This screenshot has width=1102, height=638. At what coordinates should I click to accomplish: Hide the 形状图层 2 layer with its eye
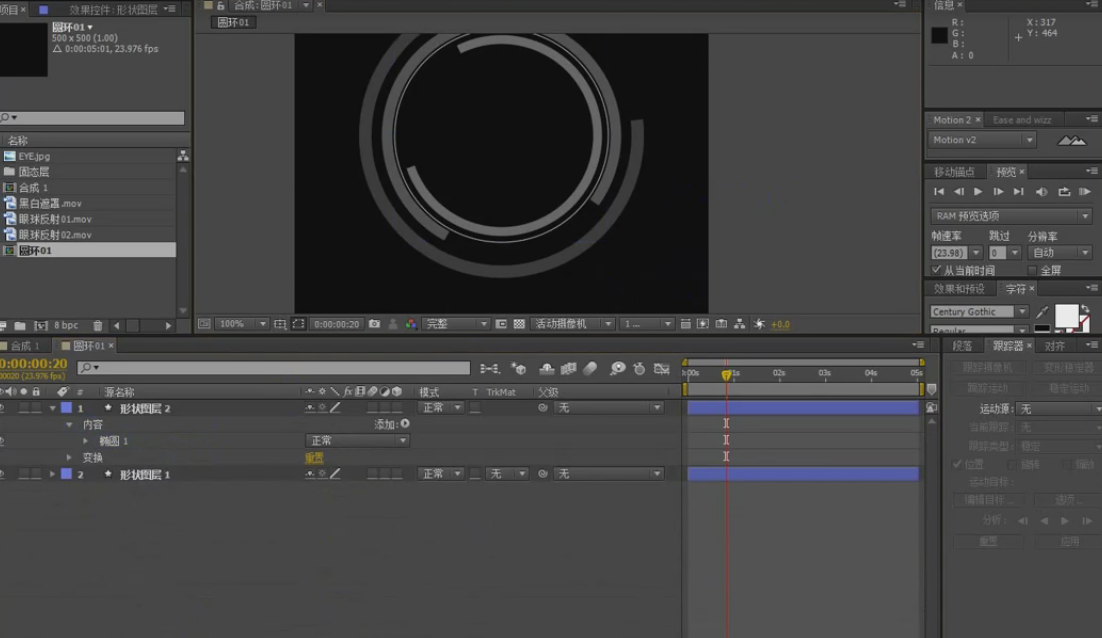(x=3, y=408)
